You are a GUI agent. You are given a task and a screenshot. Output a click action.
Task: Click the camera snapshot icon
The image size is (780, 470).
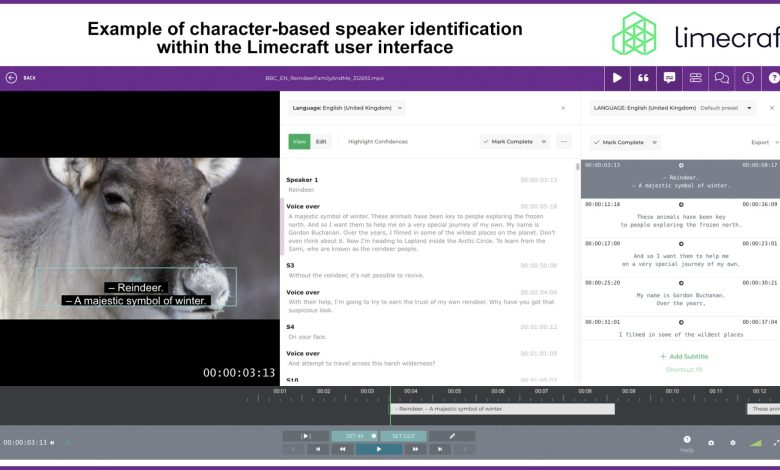(711, 442)
